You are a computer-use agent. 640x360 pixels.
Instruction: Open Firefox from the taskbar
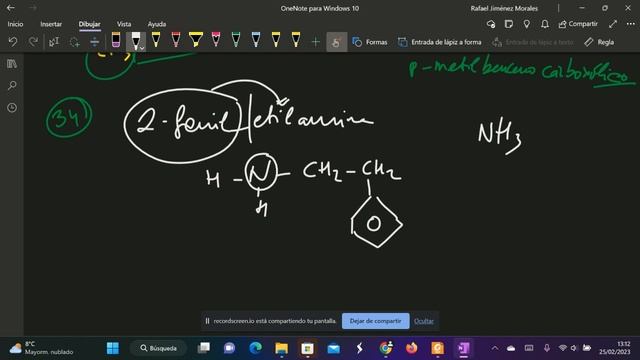(411, 348)
